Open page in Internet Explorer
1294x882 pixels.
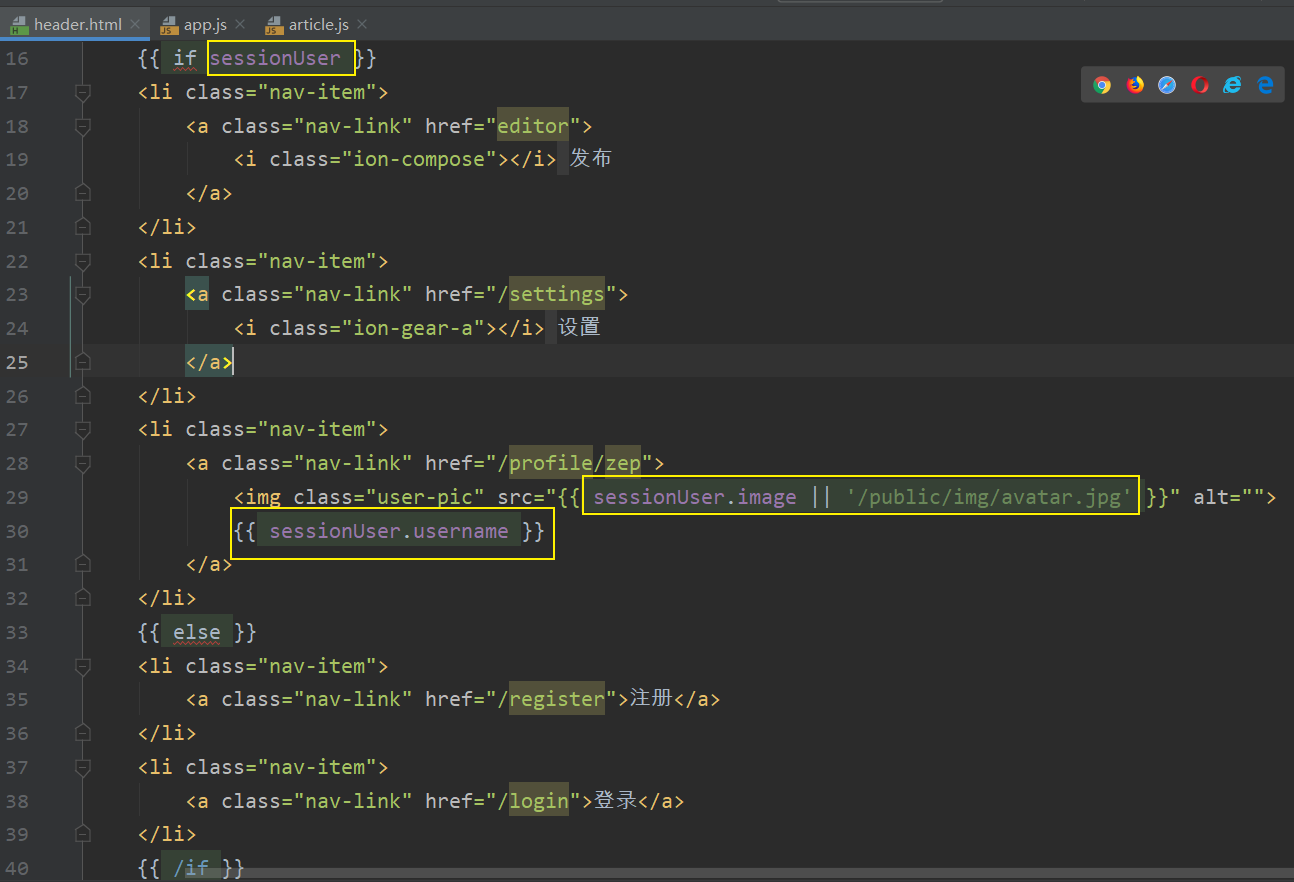tap(1232, 85)
